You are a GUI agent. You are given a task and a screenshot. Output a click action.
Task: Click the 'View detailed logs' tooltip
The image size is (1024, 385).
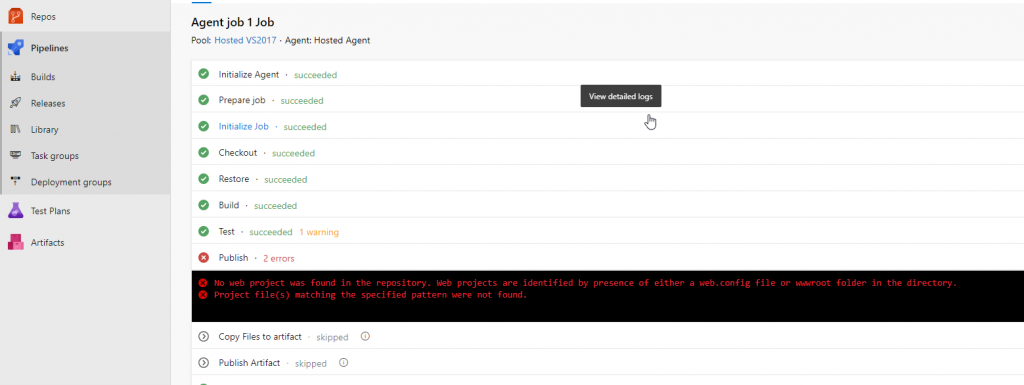click(x=621, y=96)
